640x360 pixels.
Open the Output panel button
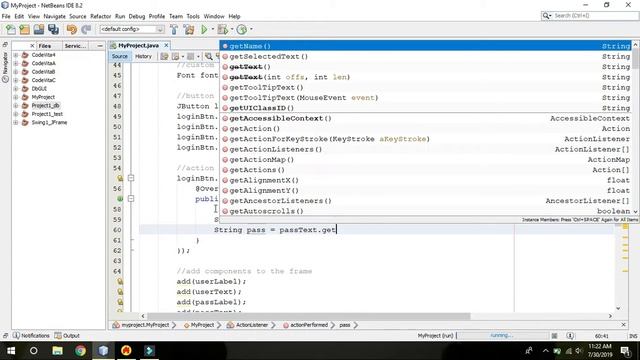67,336
